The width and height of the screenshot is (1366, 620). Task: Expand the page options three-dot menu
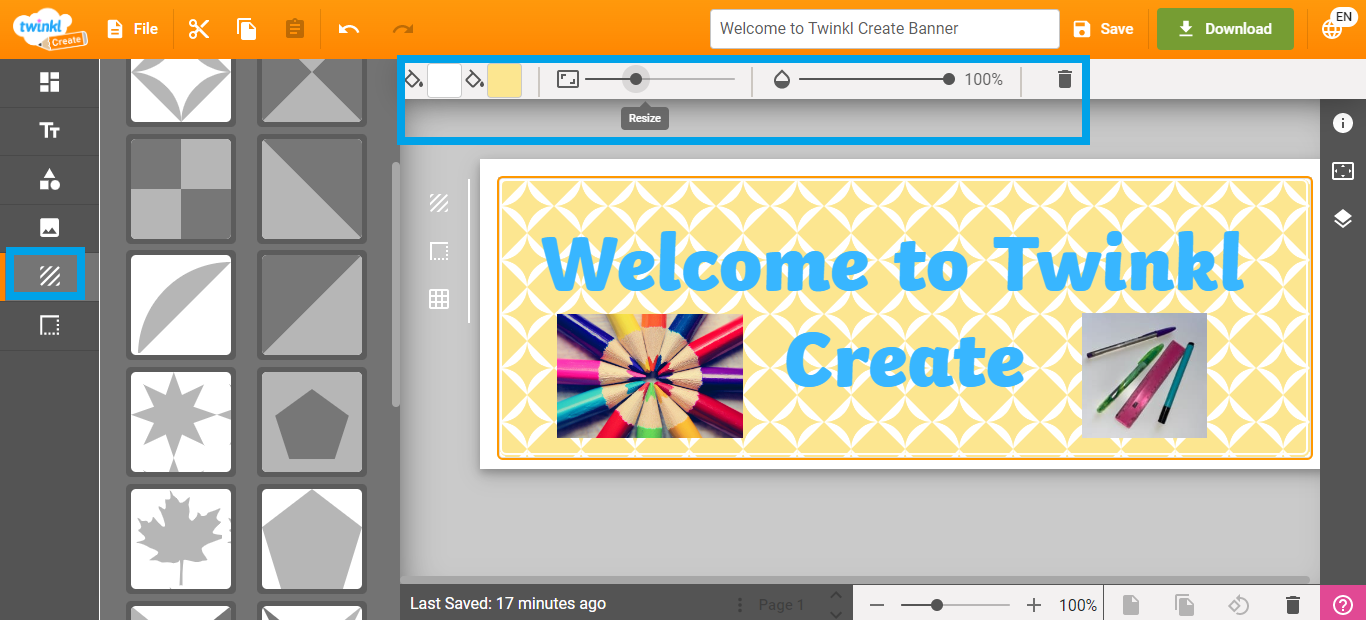[x=740, y=605]
